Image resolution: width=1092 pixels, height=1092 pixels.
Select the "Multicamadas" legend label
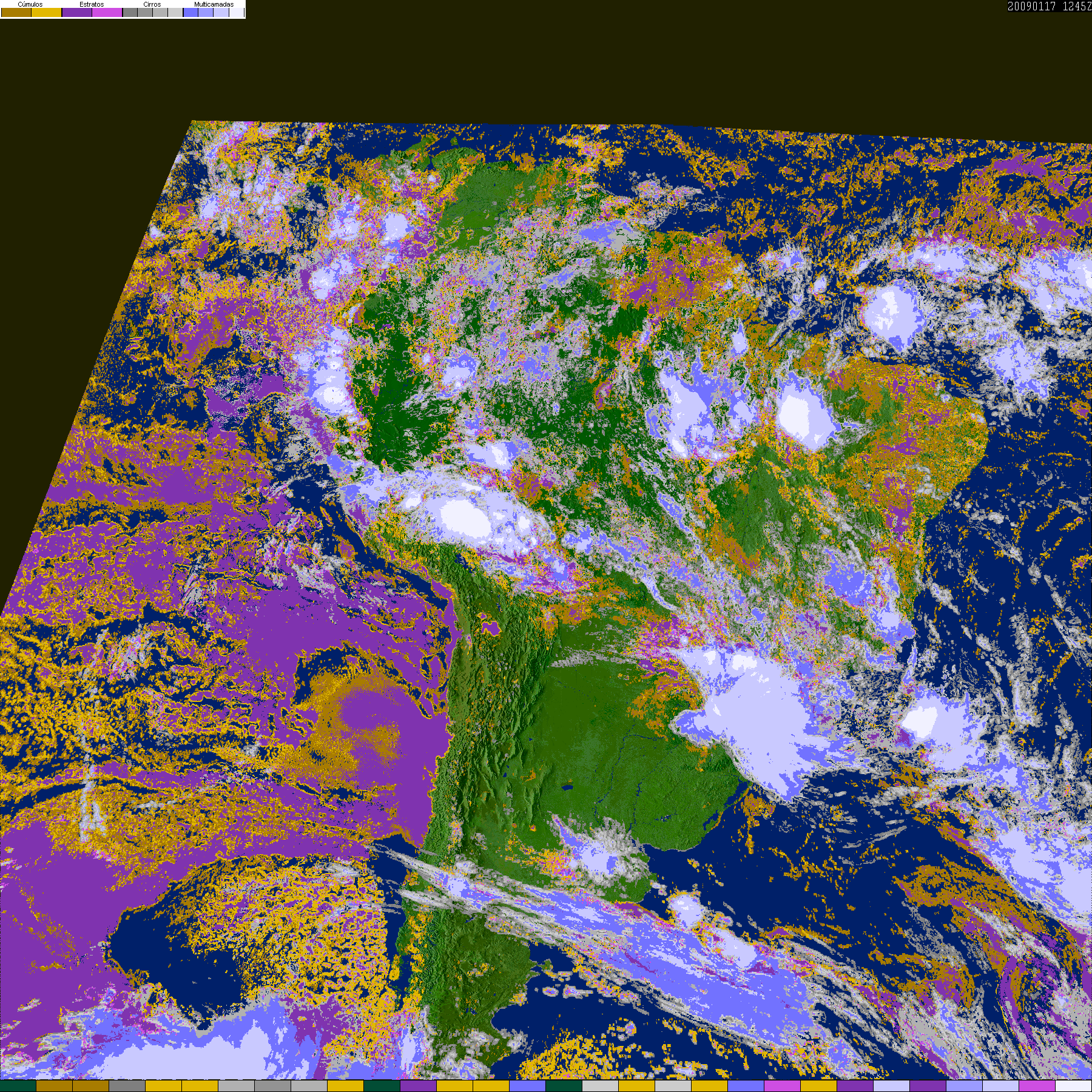(x=214, y=4)
